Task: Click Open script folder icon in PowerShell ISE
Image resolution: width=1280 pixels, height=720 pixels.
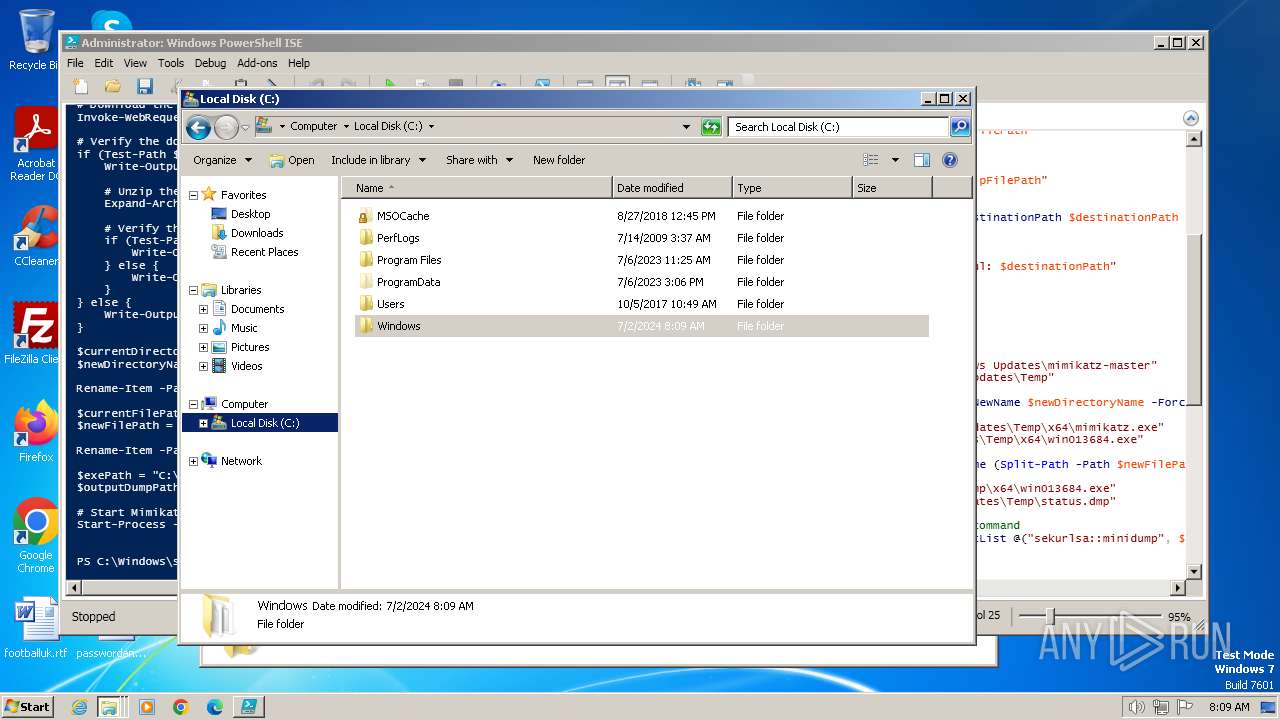Action: click(x=112, y=86)
